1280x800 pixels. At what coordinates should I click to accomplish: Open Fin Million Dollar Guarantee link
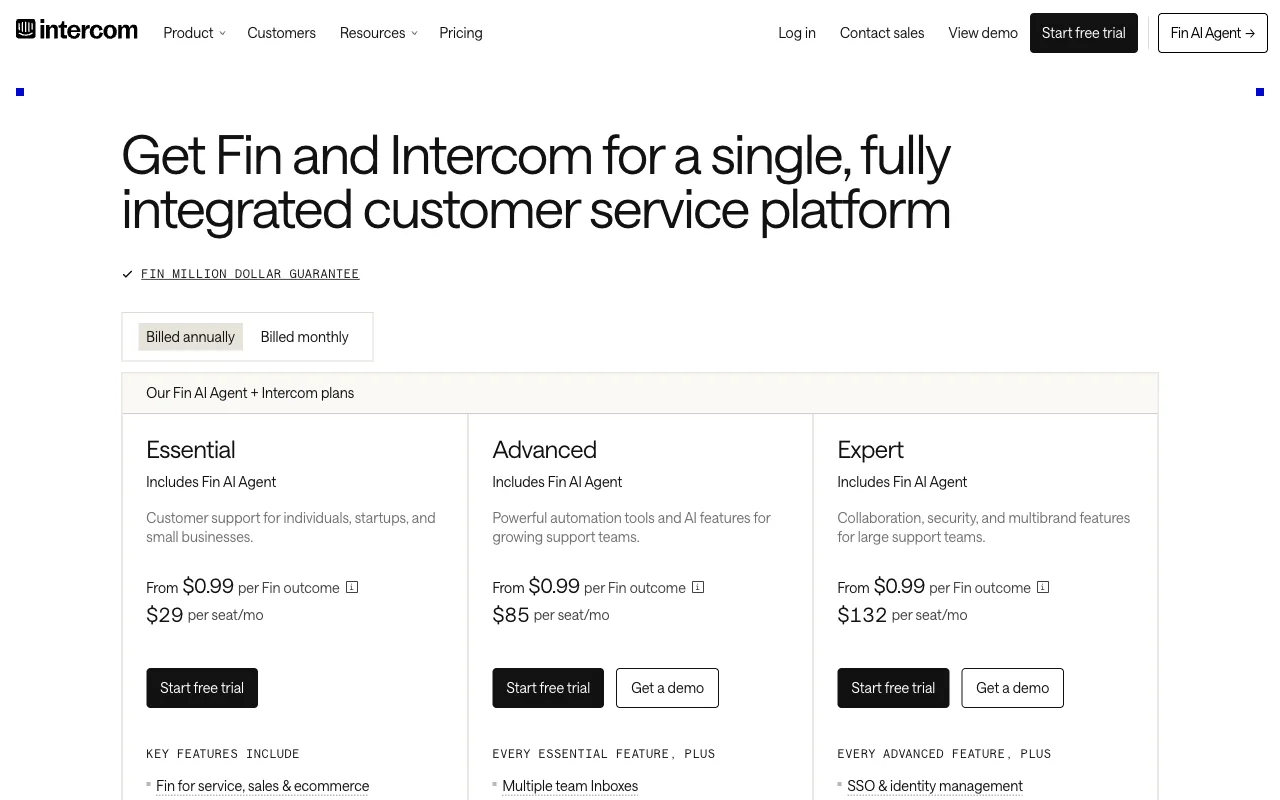coord(250,274)
